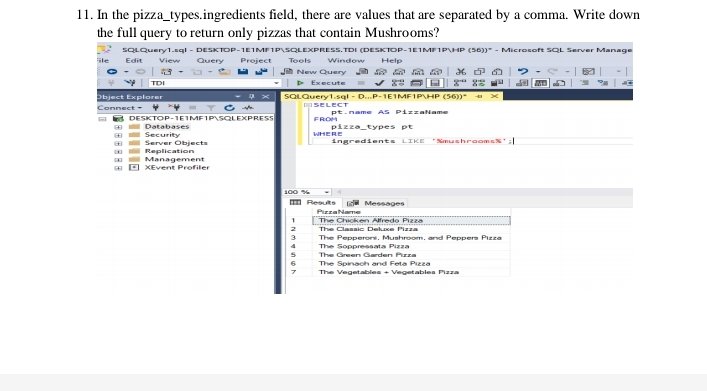
Task: Click the Change Connection plug icon
Action: coord(129,83)
